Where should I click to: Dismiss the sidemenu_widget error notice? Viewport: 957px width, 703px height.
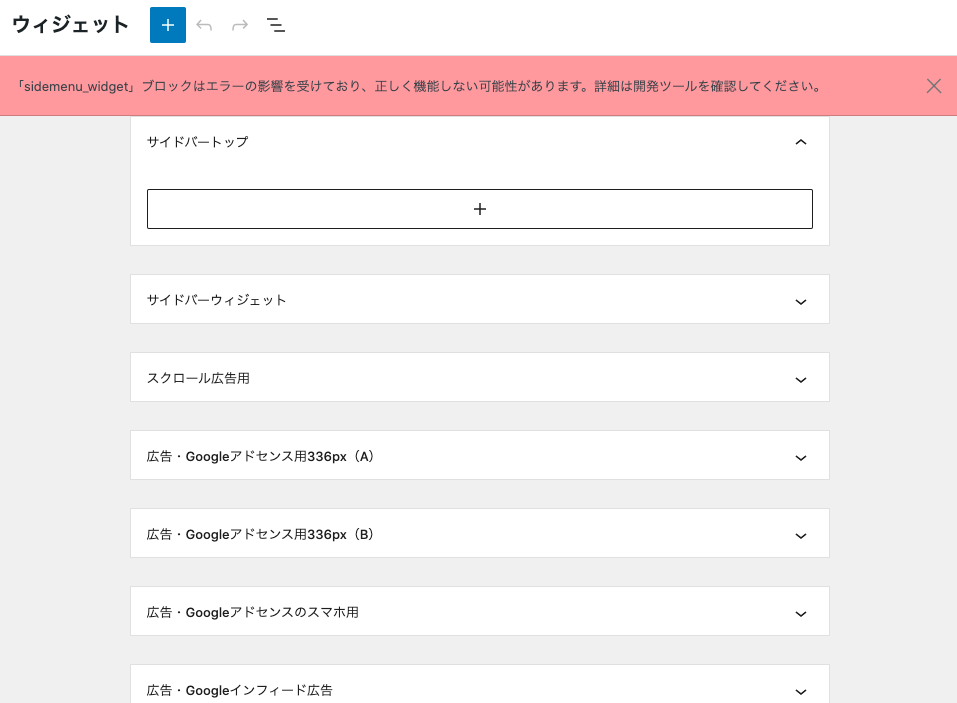tap(934, 86)
